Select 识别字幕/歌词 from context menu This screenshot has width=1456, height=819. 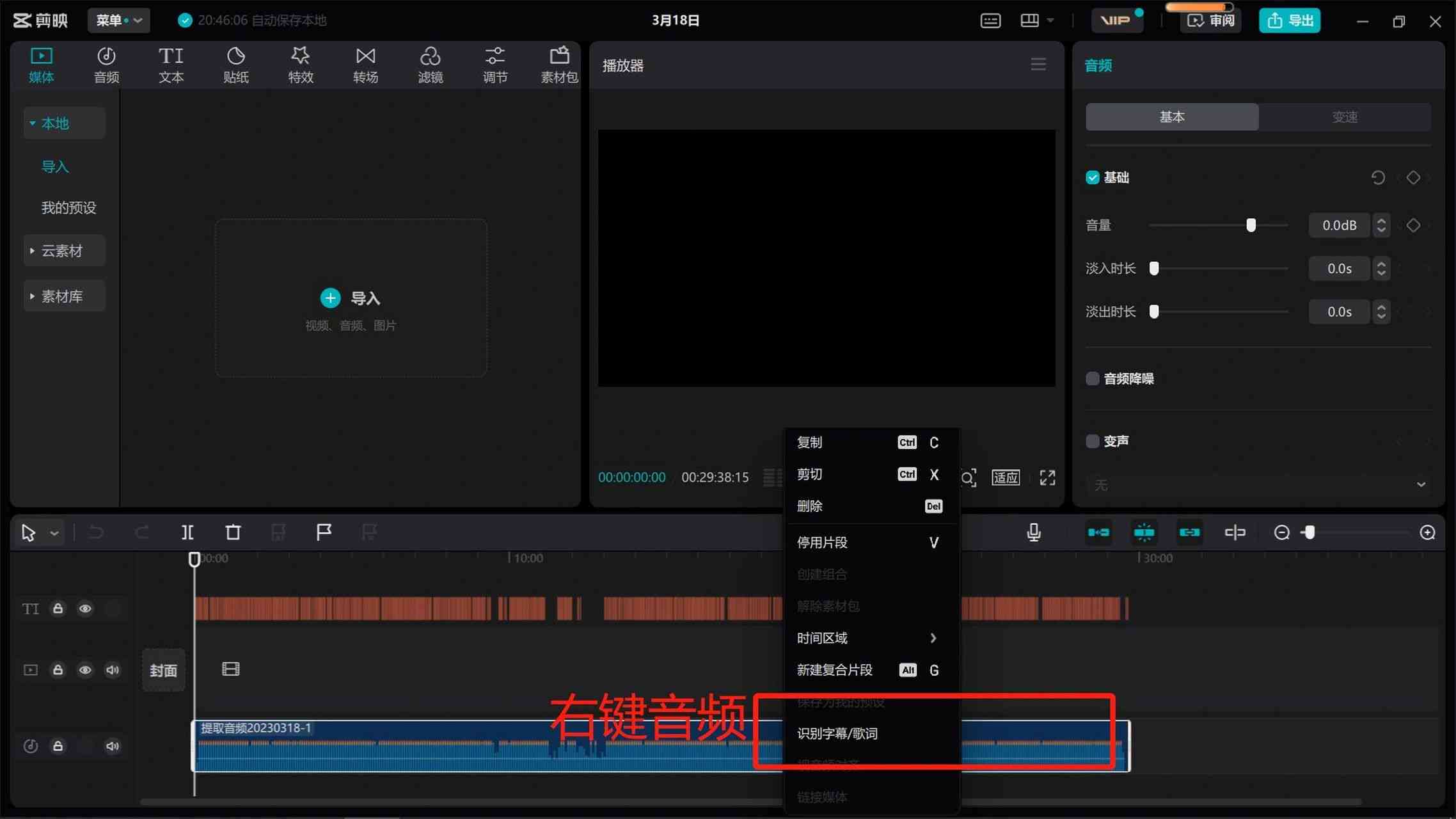coord(838,733)
